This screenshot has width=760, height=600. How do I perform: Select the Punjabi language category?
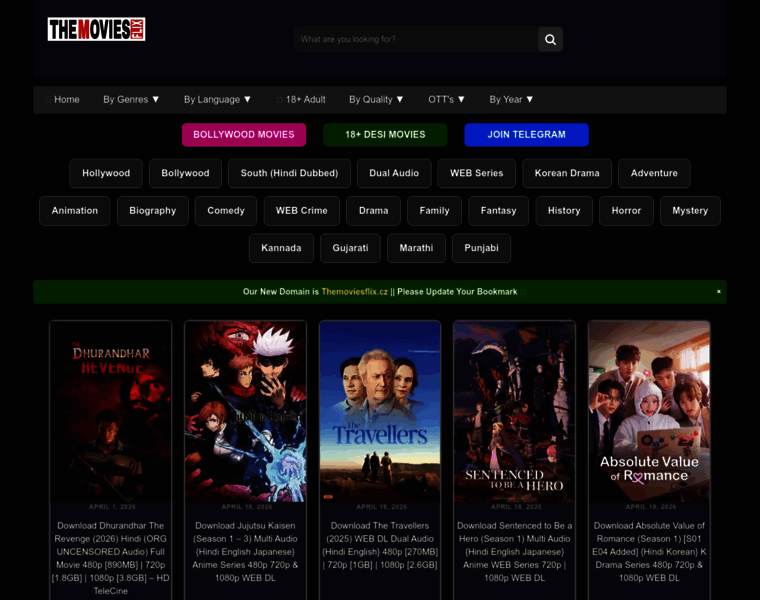(x=481, y=248)
